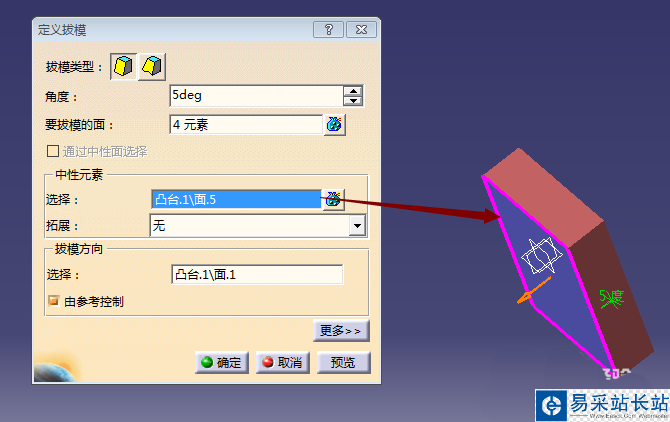Click the angle field showing 5deg
Viewport: 670px width, 422px height.
coord(256,96)
